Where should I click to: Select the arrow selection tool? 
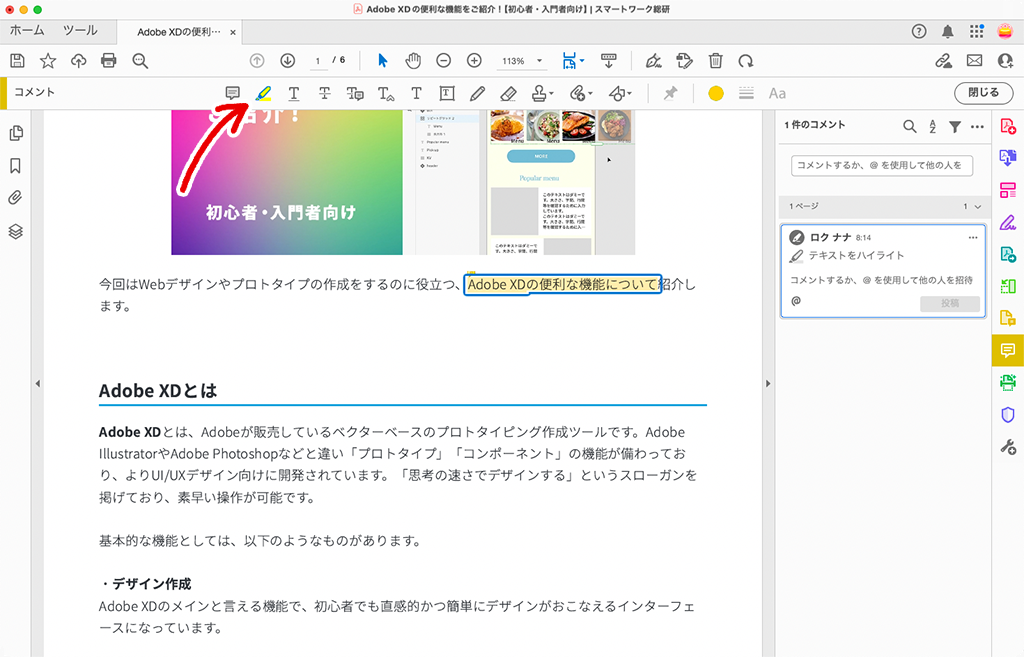click(383, 61)
